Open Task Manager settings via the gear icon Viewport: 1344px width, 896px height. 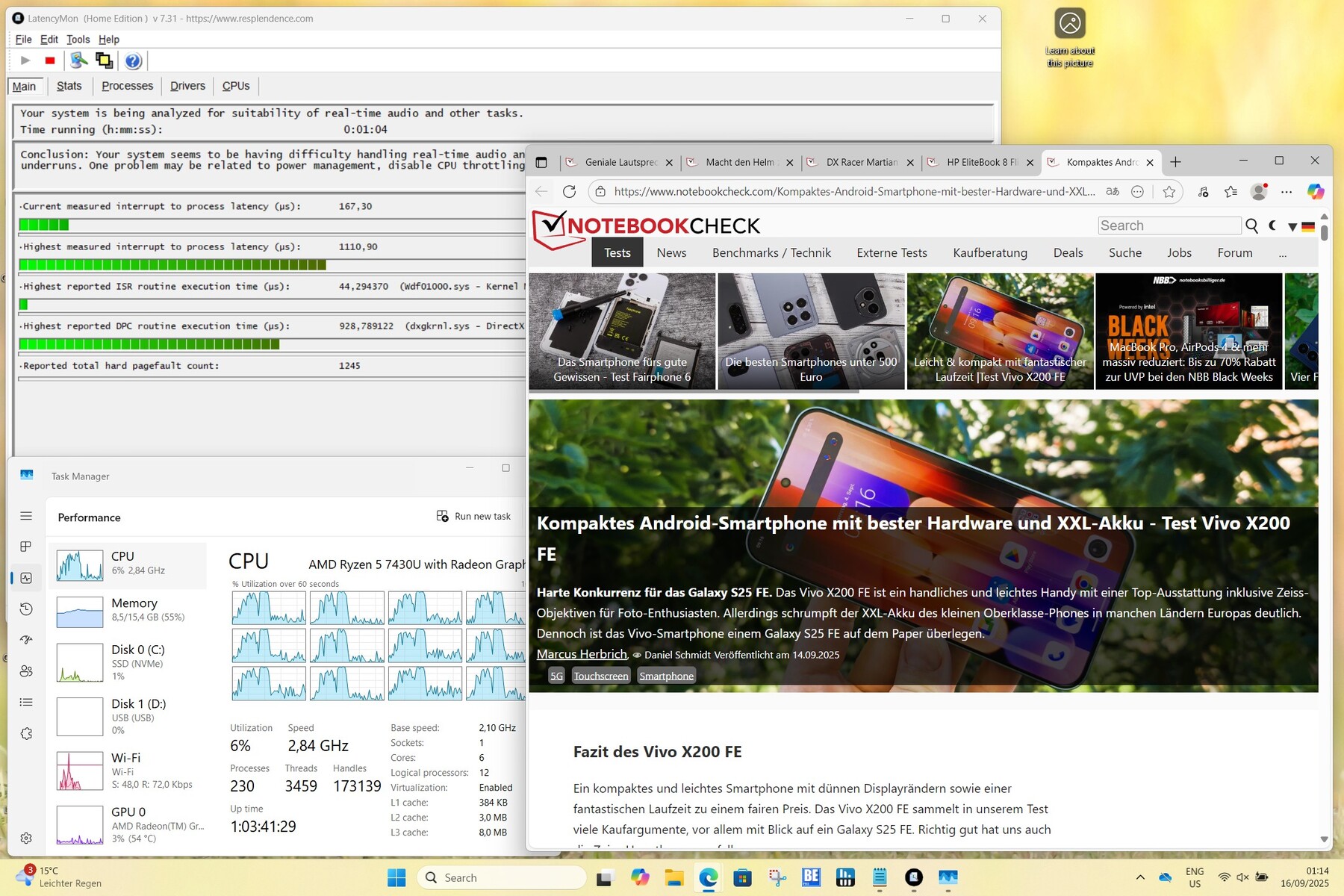[26, 838]
